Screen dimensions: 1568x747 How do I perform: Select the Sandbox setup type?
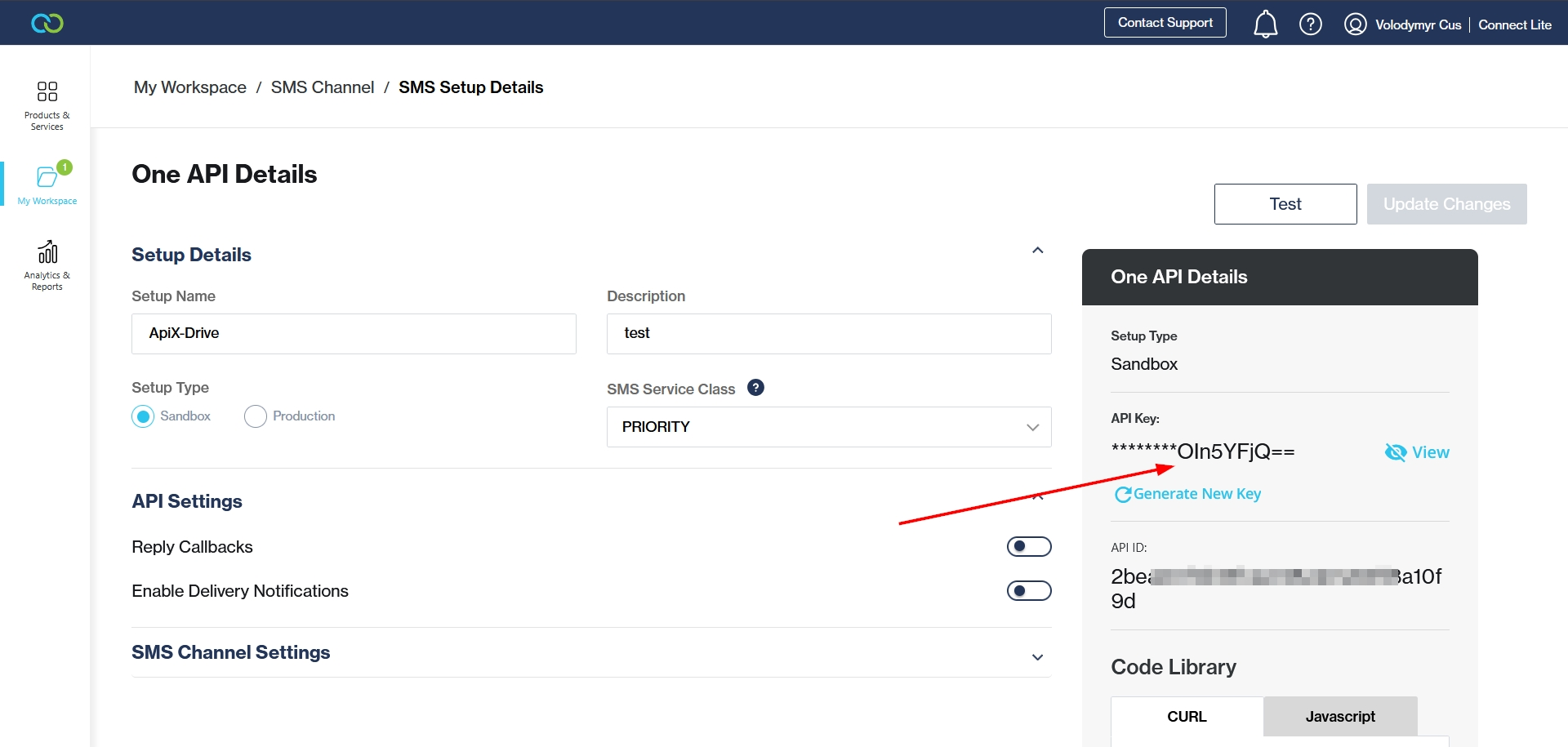143,416
